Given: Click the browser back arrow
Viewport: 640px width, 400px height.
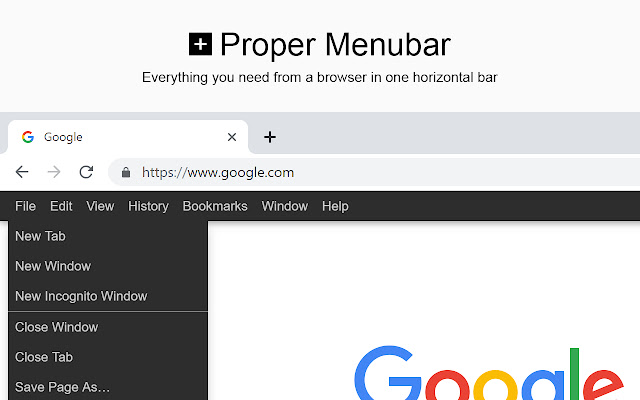Looking at the screenshot, I should point(22,172).
